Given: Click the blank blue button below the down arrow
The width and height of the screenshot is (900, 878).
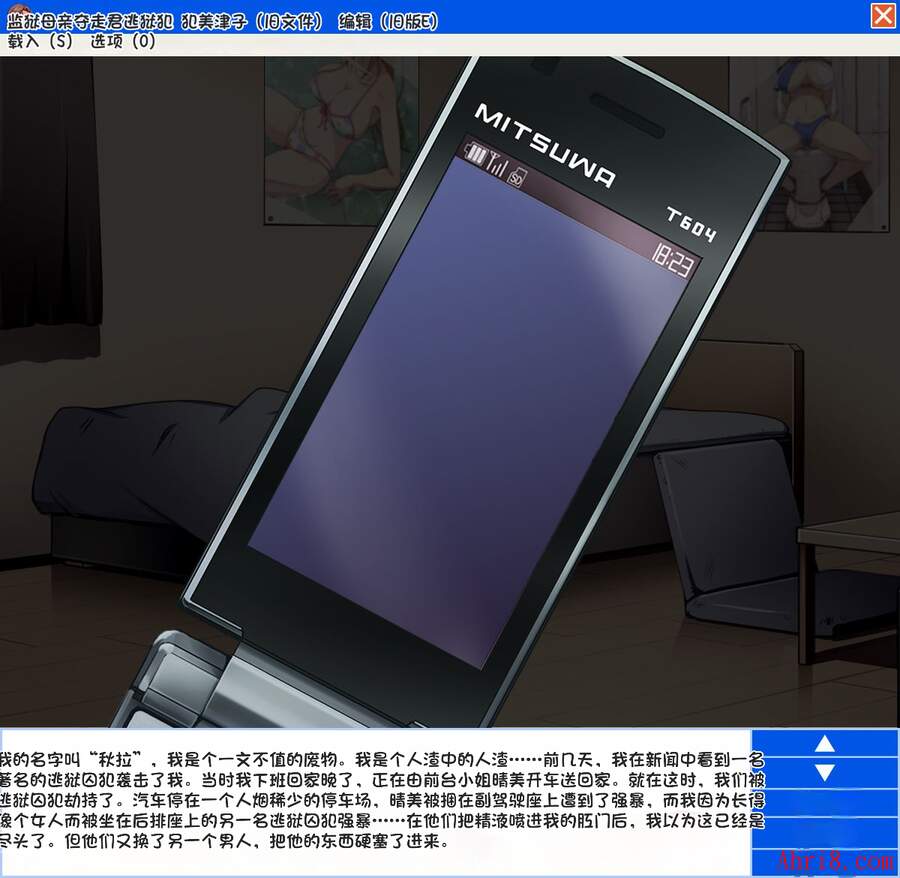Looking at the screenshot, I should (838, 803).
